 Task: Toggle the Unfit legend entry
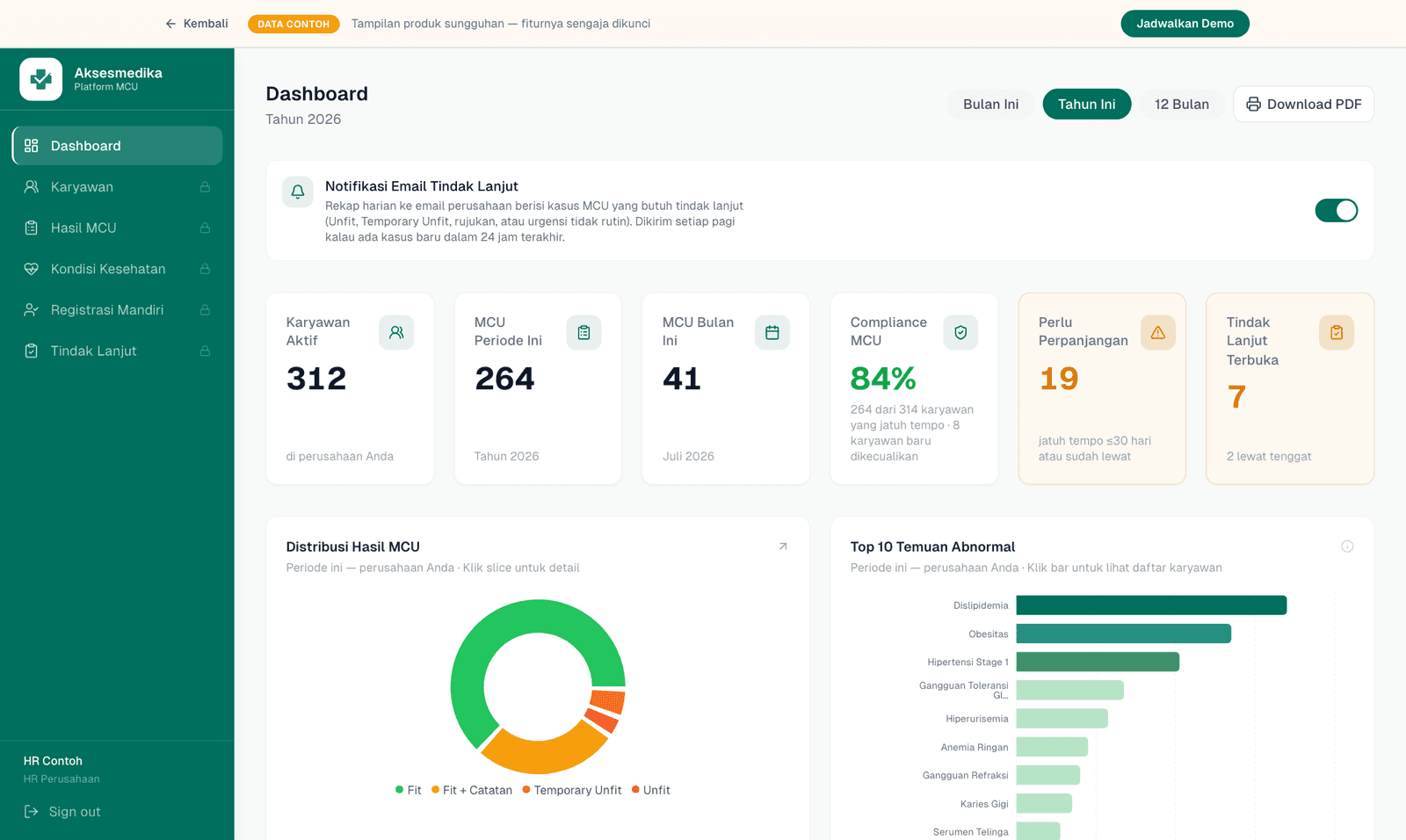[651, 790]
